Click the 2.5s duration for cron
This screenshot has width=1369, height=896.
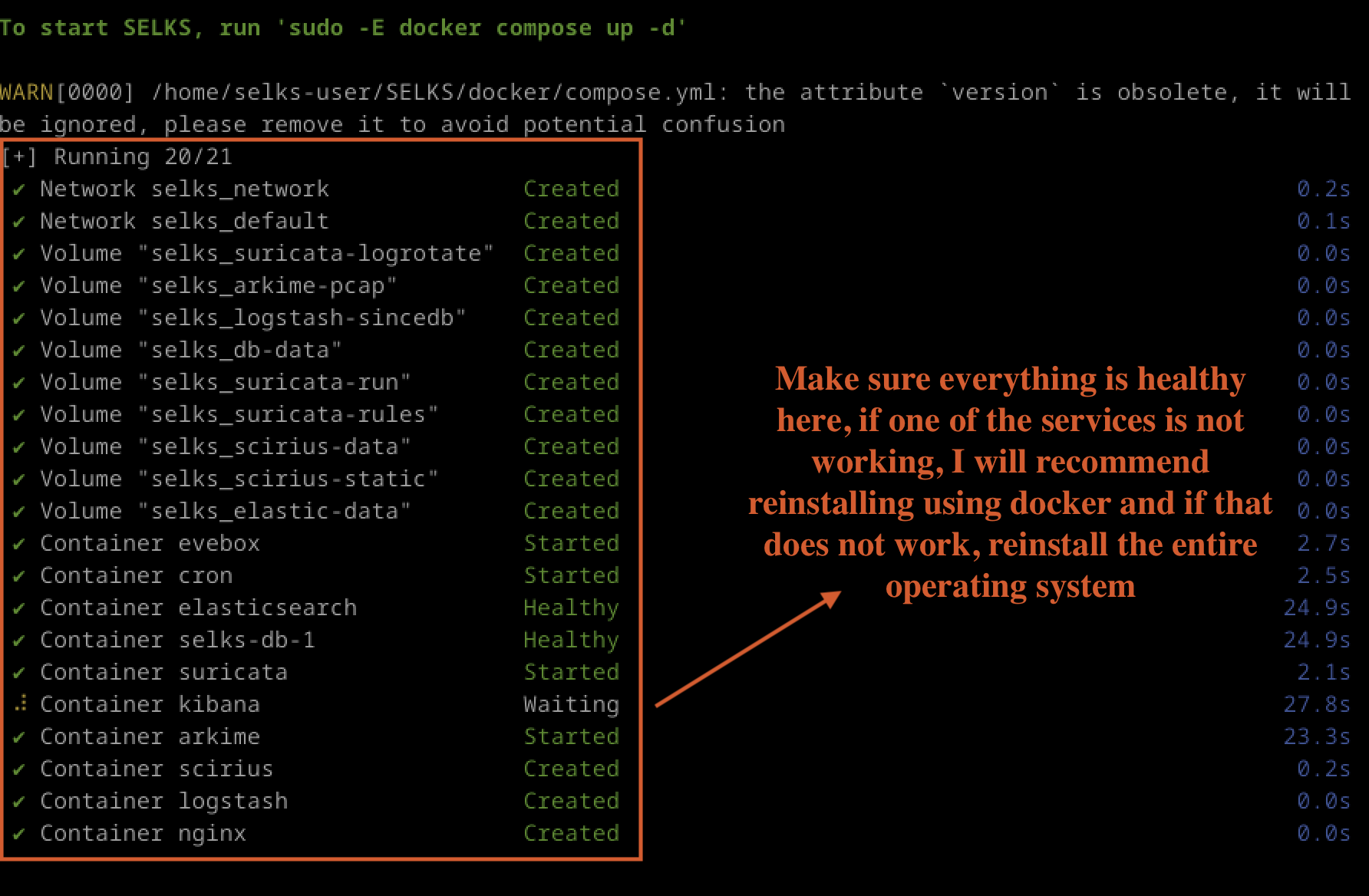click(1324, 576)
